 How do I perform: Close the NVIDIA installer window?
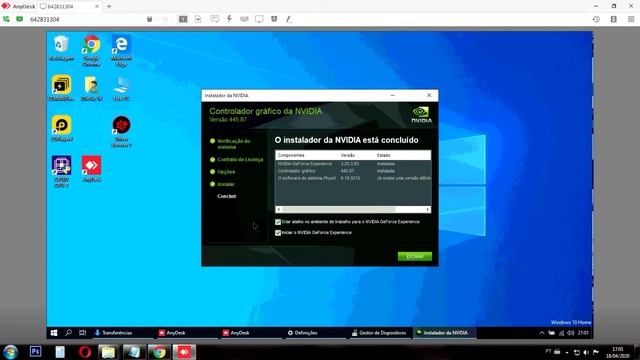(429, 96)
